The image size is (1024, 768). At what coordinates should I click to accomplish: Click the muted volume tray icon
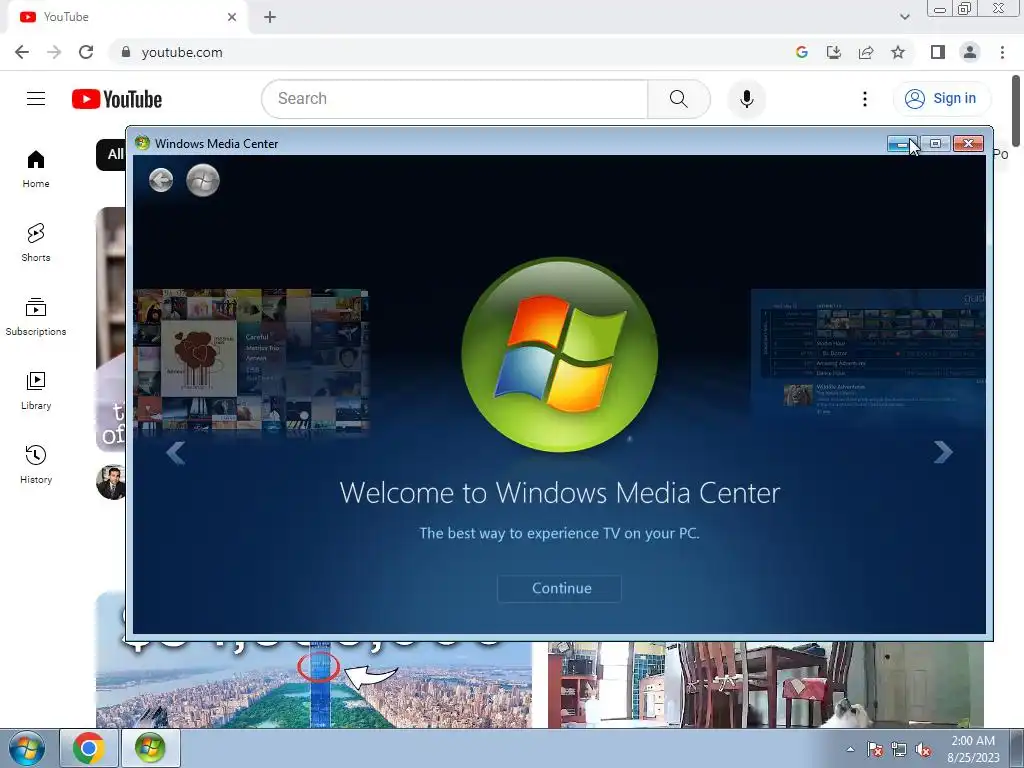click(923, 749)
